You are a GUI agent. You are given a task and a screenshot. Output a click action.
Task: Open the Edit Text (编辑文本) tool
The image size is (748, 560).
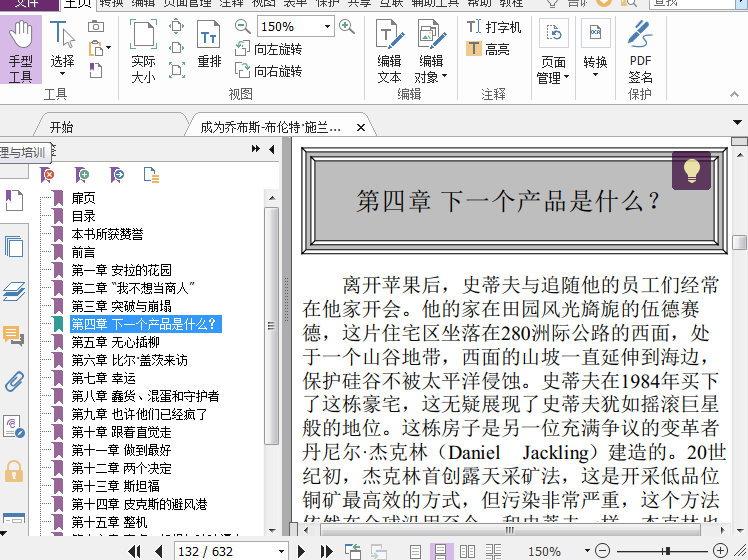click(389, 52)
